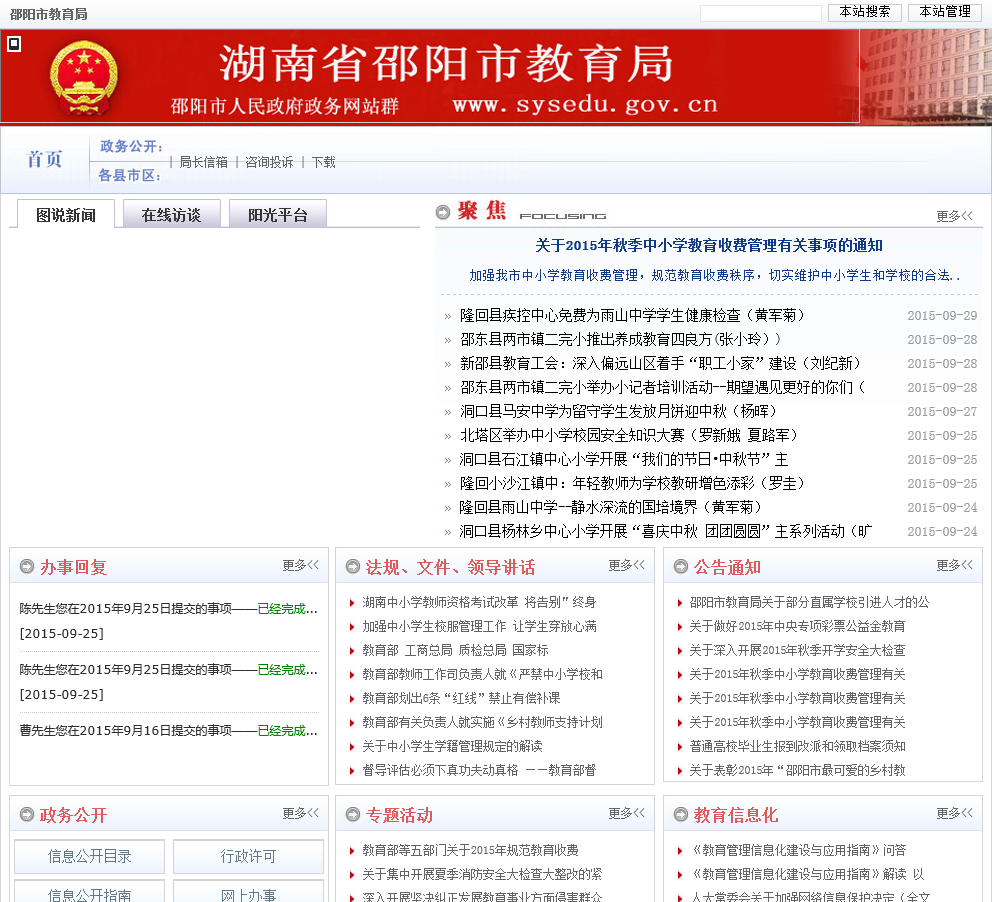Open 下载 navigation link

323,162
